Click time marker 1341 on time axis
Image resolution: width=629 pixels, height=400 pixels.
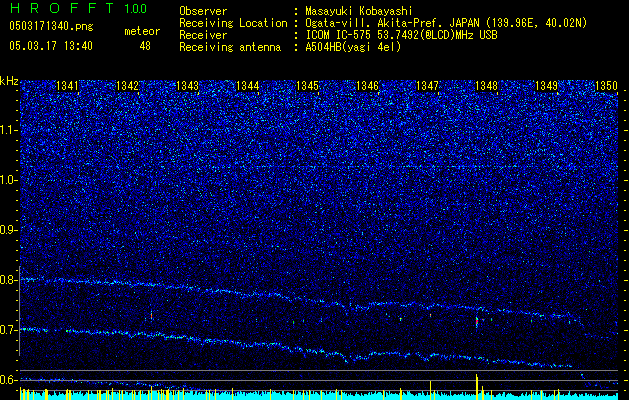pyautogui.click(x=67, y=85)
